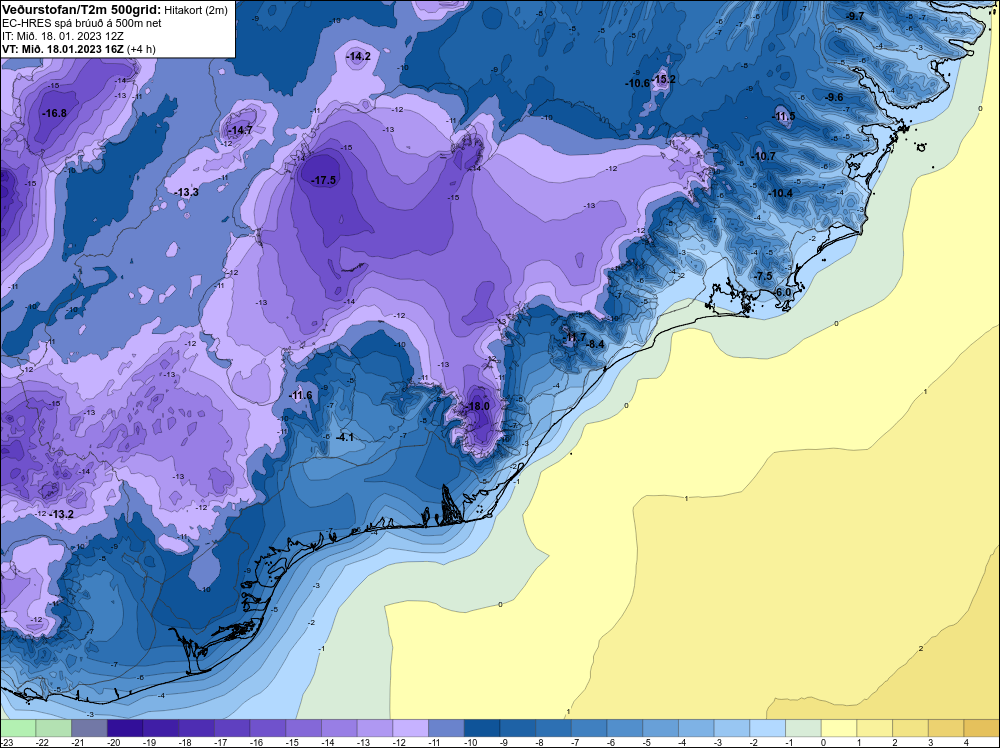
Task: Click the legend swatch between -6 and -5
Action: point(625,728)
